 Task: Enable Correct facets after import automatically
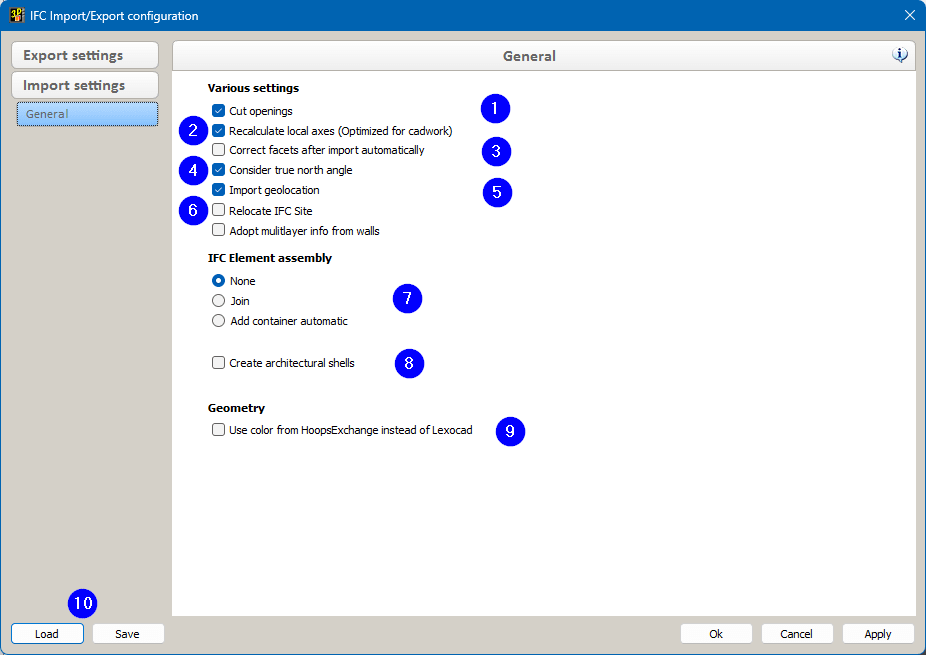[218, 150]
